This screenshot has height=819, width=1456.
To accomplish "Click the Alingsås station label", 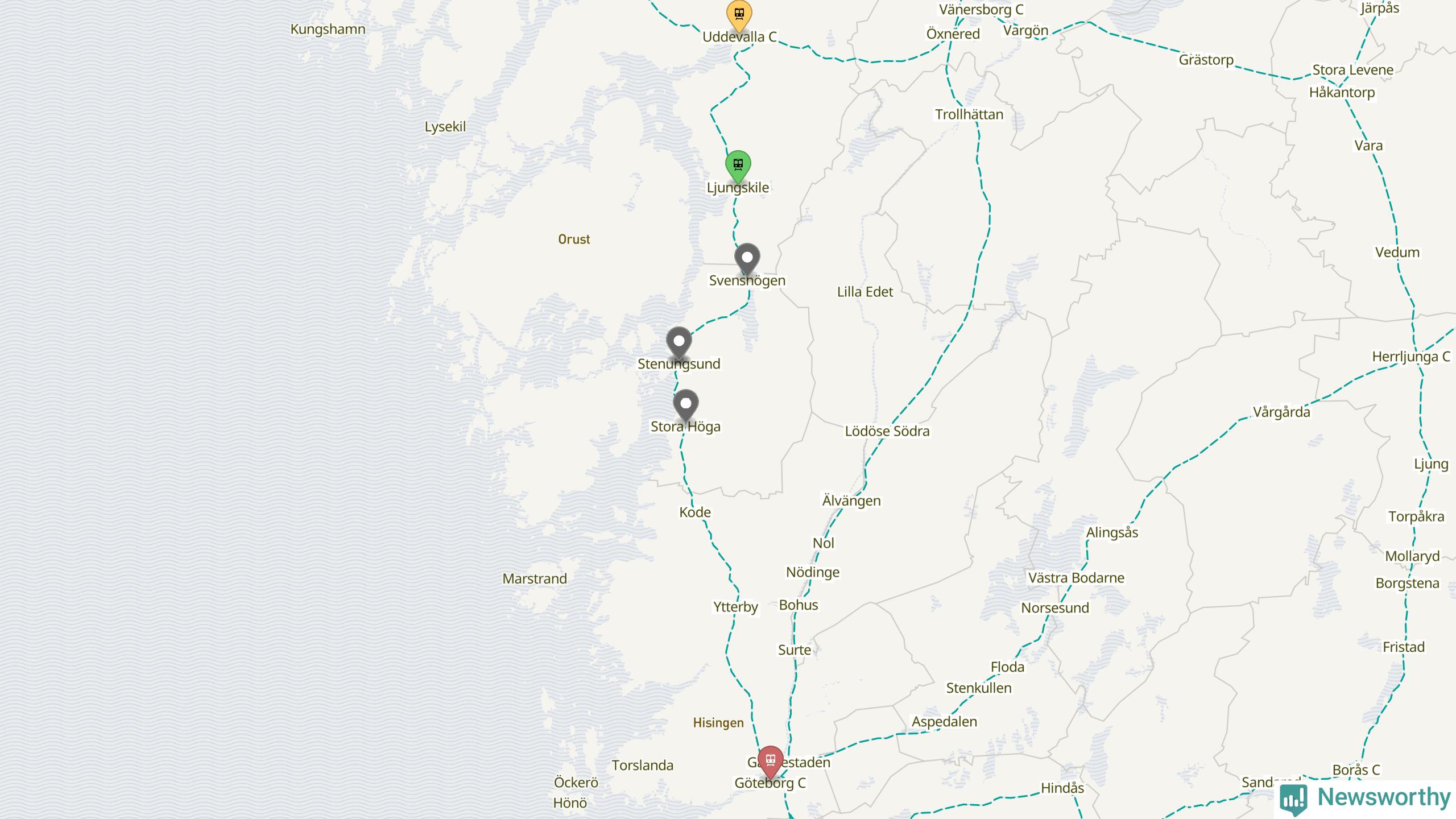I will (1112, 532).
